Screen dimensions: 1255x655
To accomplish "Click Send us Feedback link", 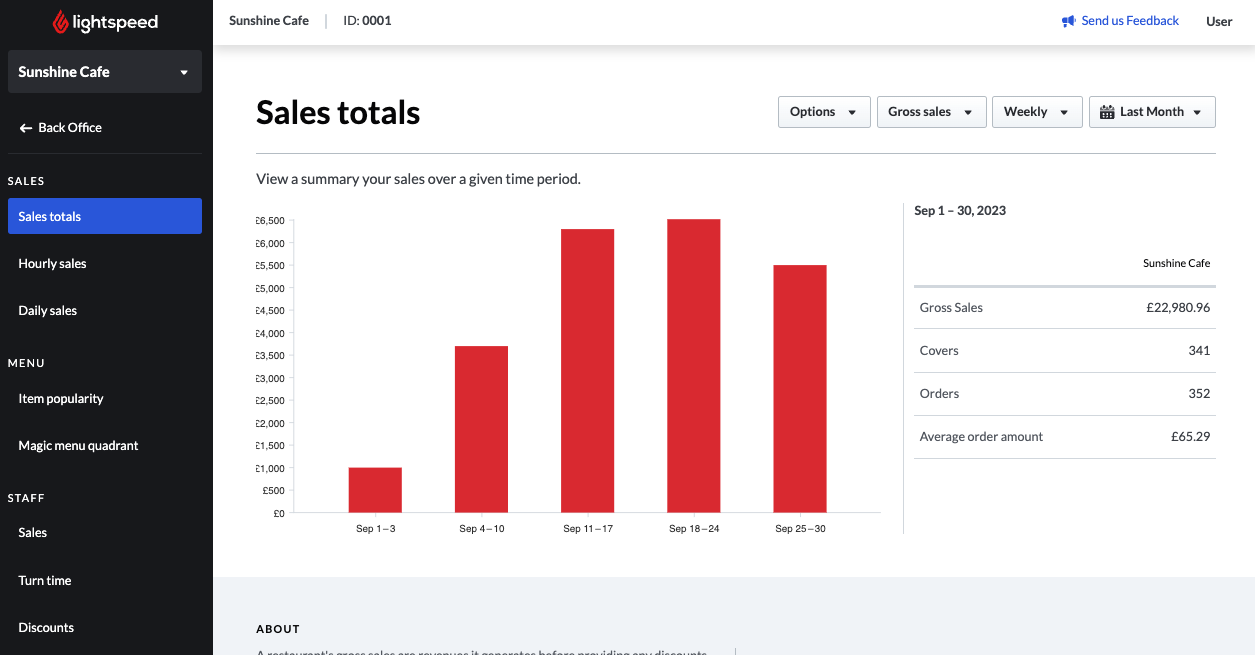I will (x=1130, y=21).
